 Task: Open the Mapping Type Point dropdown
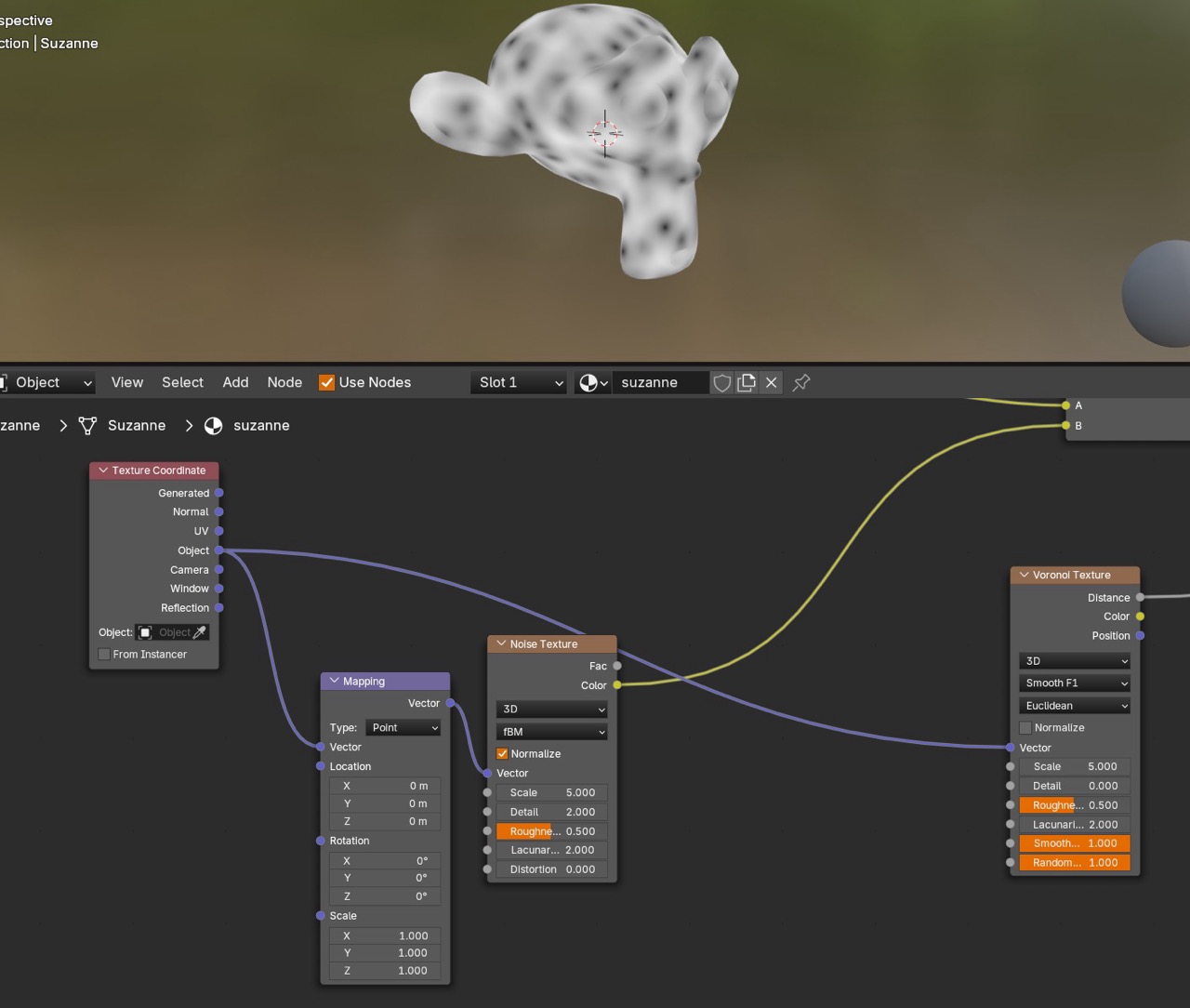pos(403,728)
